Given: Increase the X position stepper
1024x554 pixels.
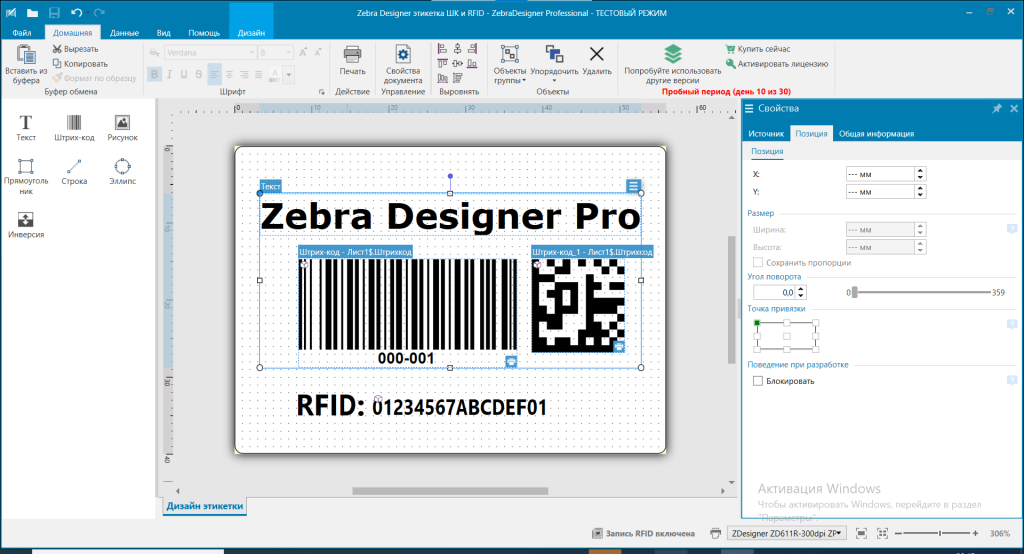Looking at the screenshot, I should (920, 171).
